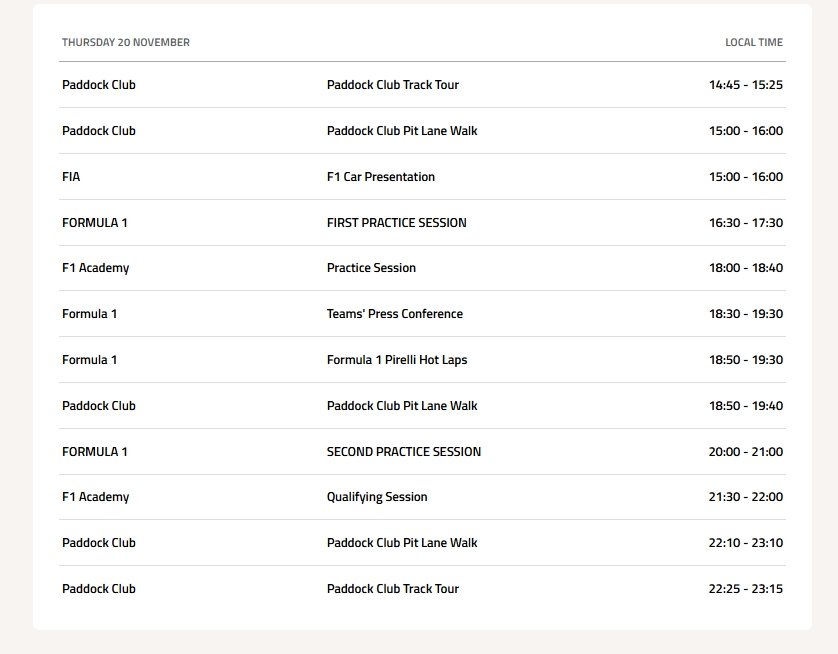Select the 16:30 - 17:30 time slot

coord(745,223)
